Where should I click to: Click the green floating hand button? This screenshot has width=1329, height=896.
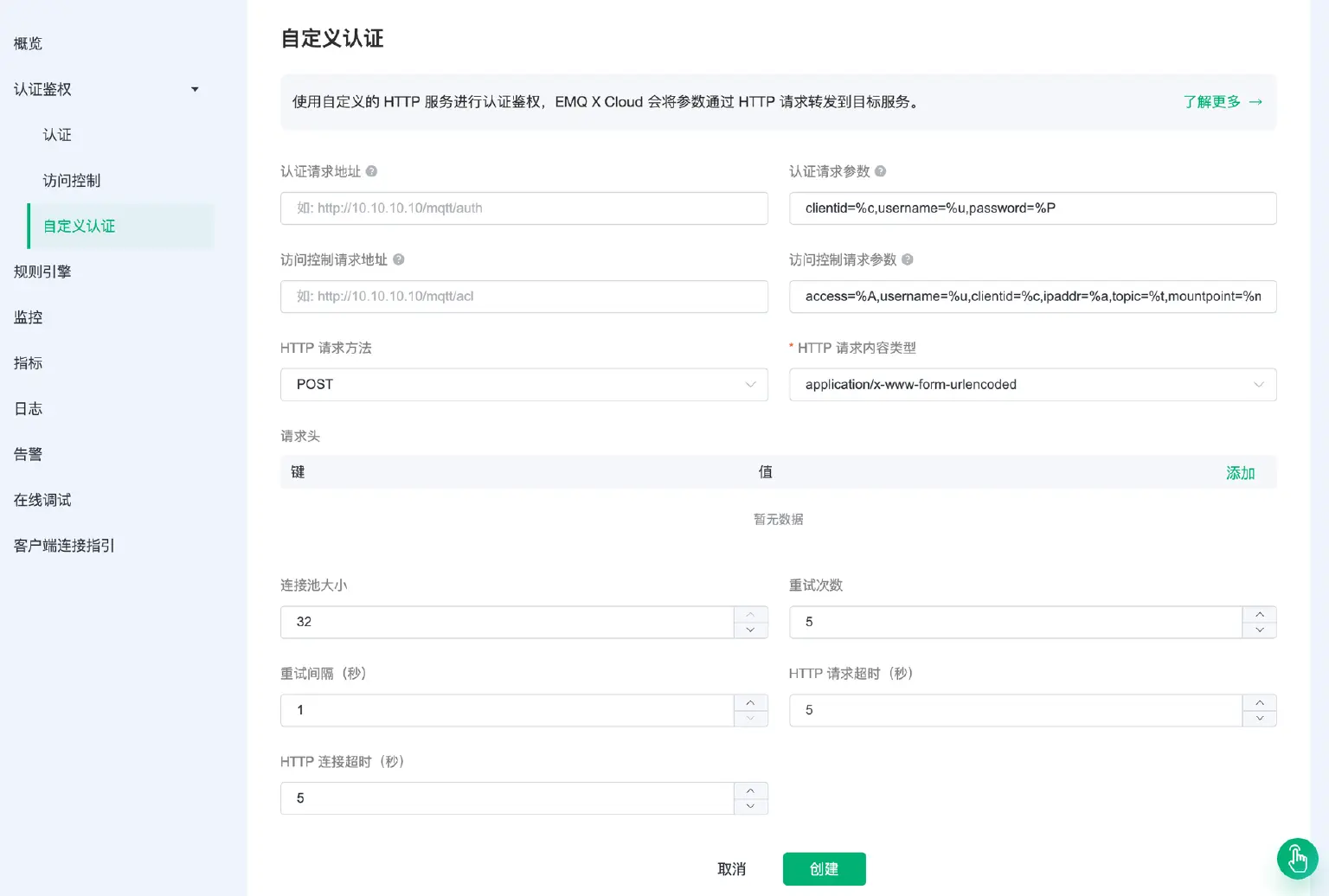point(1297,858)
